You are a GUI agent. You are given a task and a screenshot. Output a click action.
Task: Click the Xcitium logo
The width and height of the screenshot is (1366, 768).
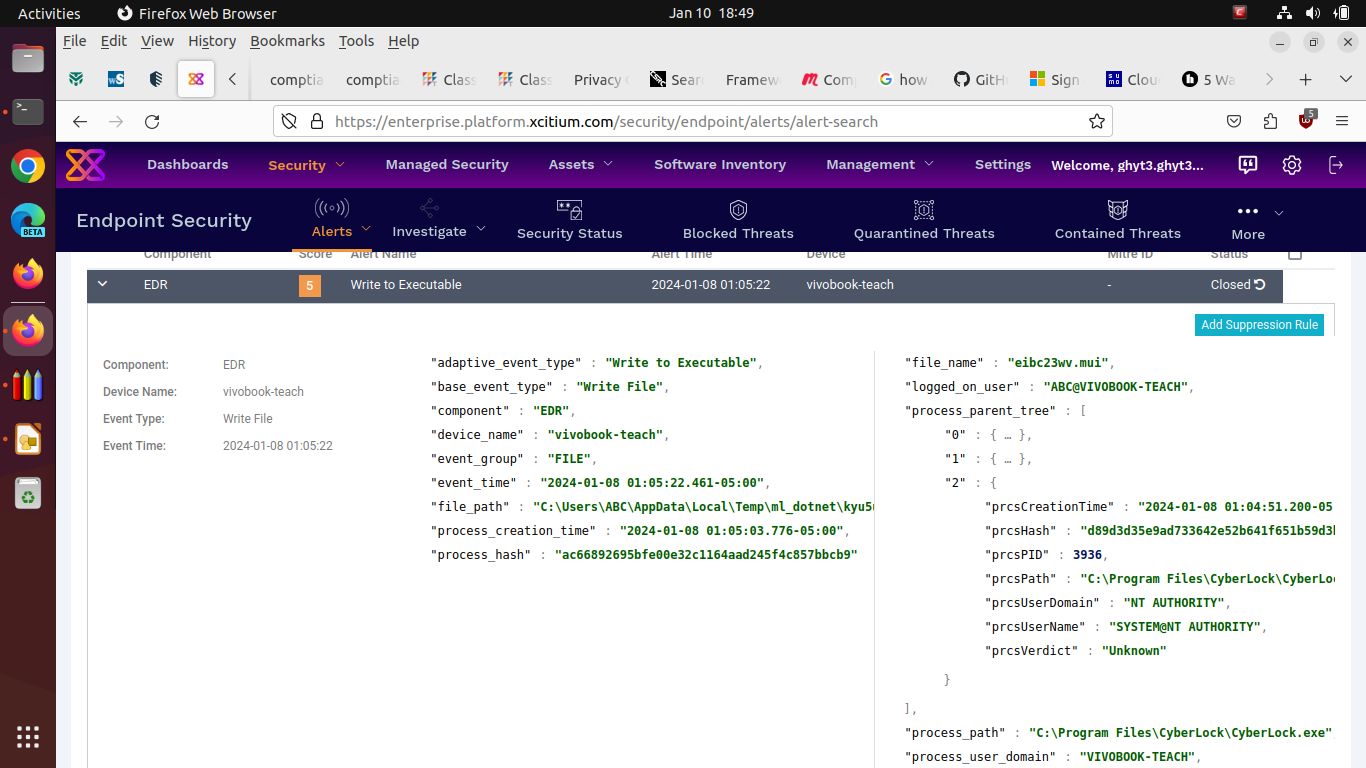coord(86,165)
